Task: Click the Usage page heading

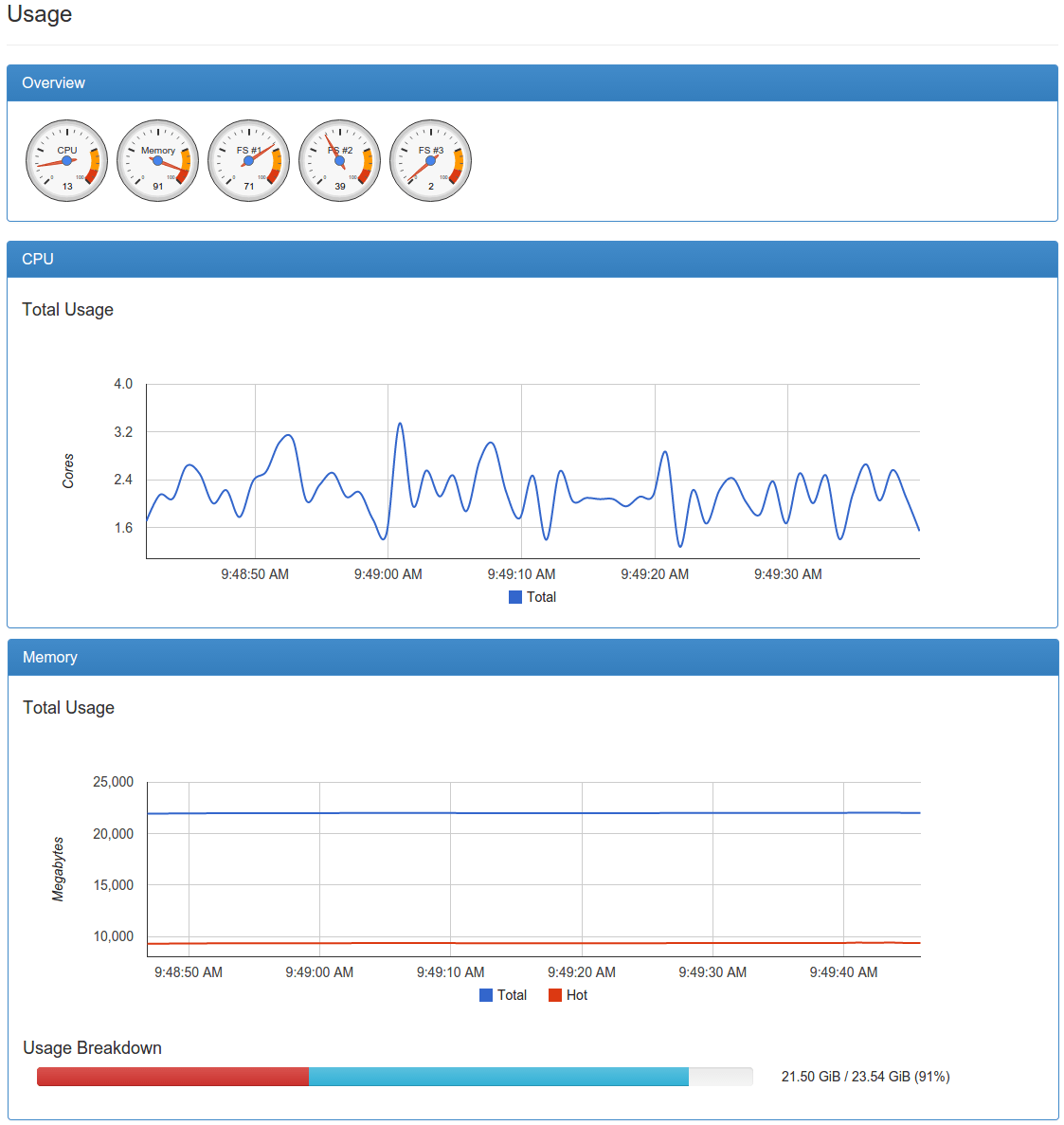Action: coord(40,14)
